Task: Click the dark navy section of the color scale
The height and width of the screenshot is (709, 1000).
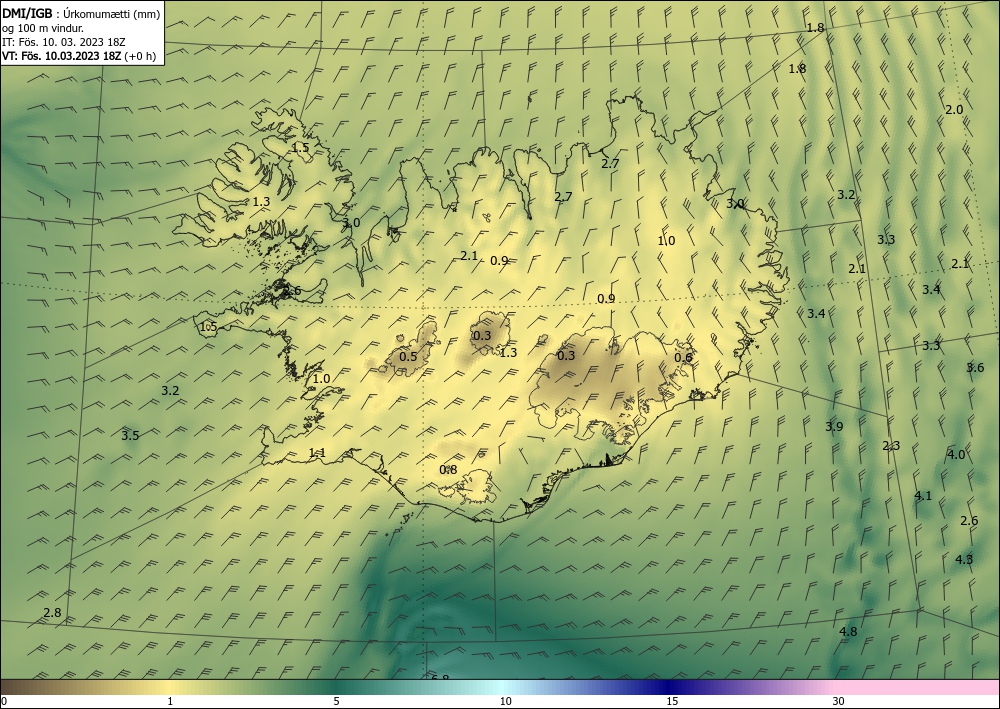Action: 670,687
